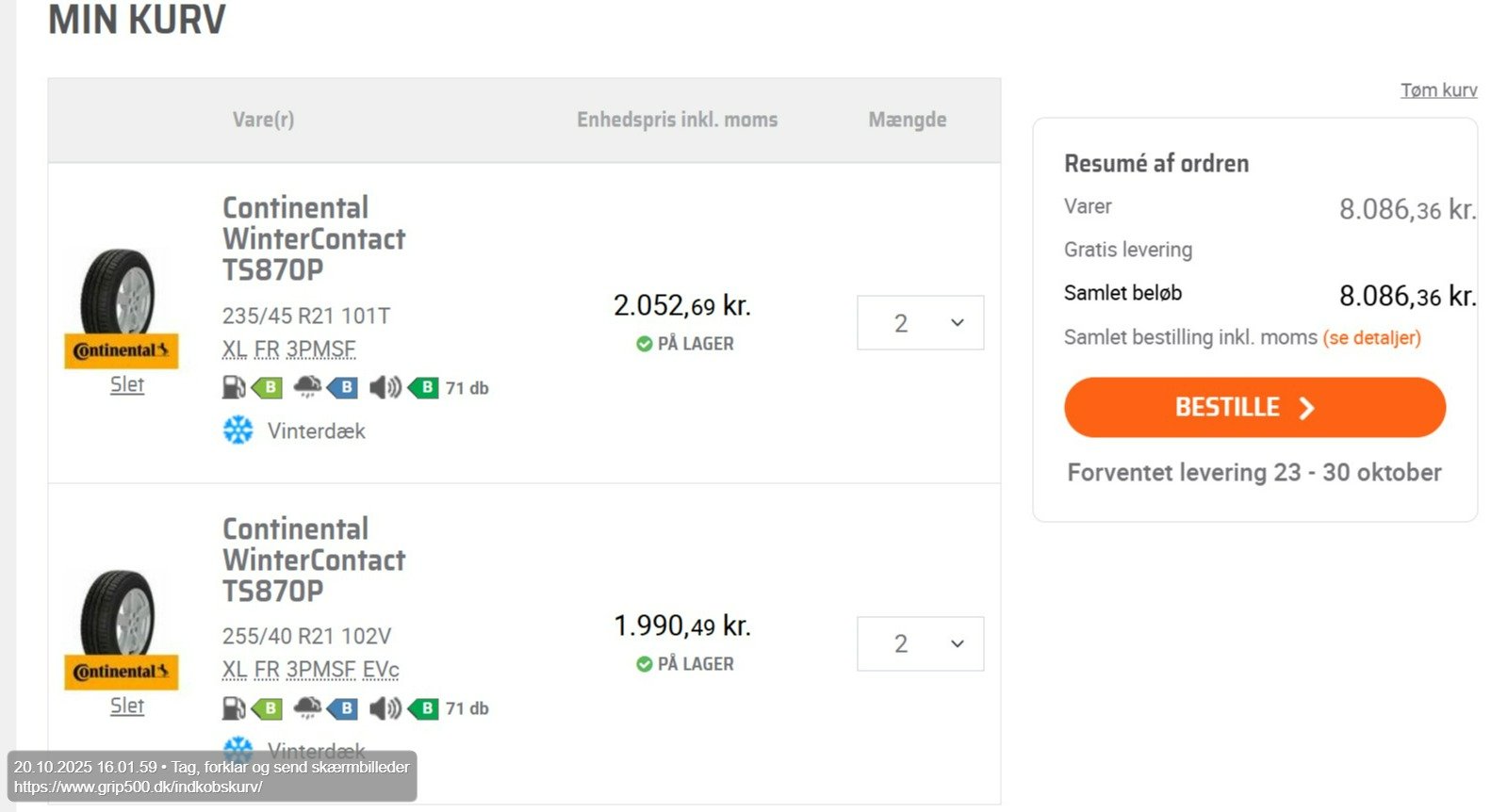Click green PÅ LAGER checkmark for 235/45 tyre
The image size is (1491, 812).
[x=645, y=344]
